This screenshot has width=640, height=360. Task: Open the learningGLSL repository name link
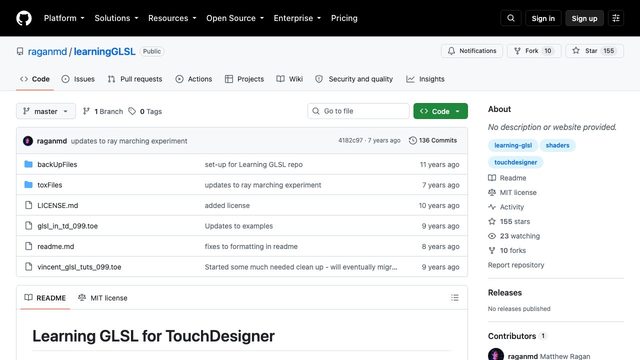tap(104, 51)
